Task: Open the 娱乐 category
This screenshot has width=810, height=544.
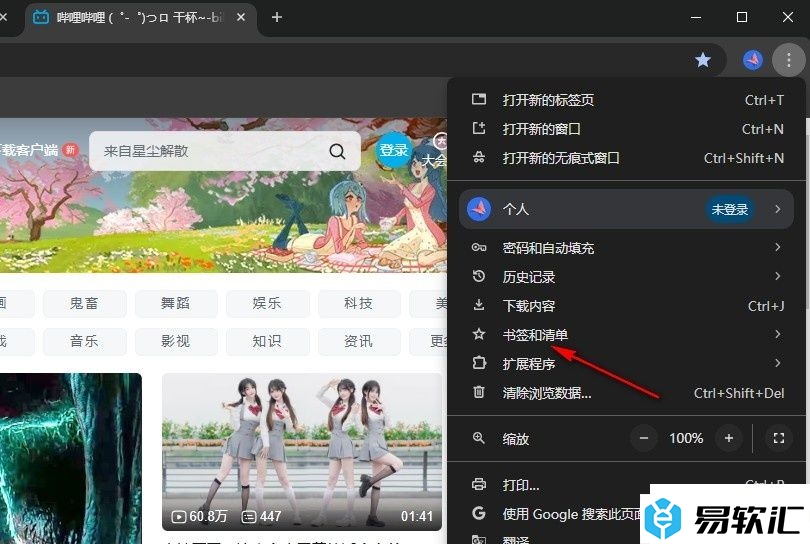Action: coord(268,303)
